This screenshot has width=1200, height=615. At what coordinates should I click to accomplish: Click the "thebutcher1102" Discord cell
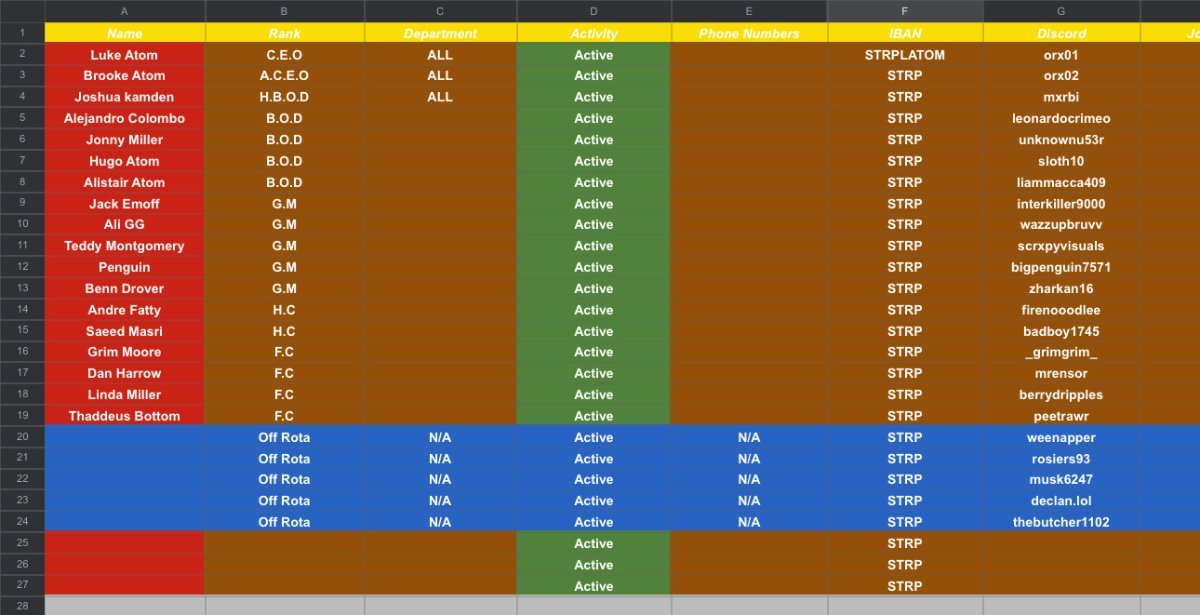pos(1061,522)
